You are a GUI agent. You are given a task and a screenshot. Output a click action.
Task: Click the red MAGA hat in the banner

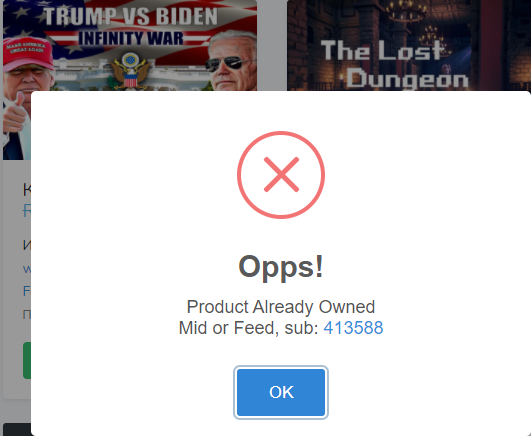(x=27, y=53)
